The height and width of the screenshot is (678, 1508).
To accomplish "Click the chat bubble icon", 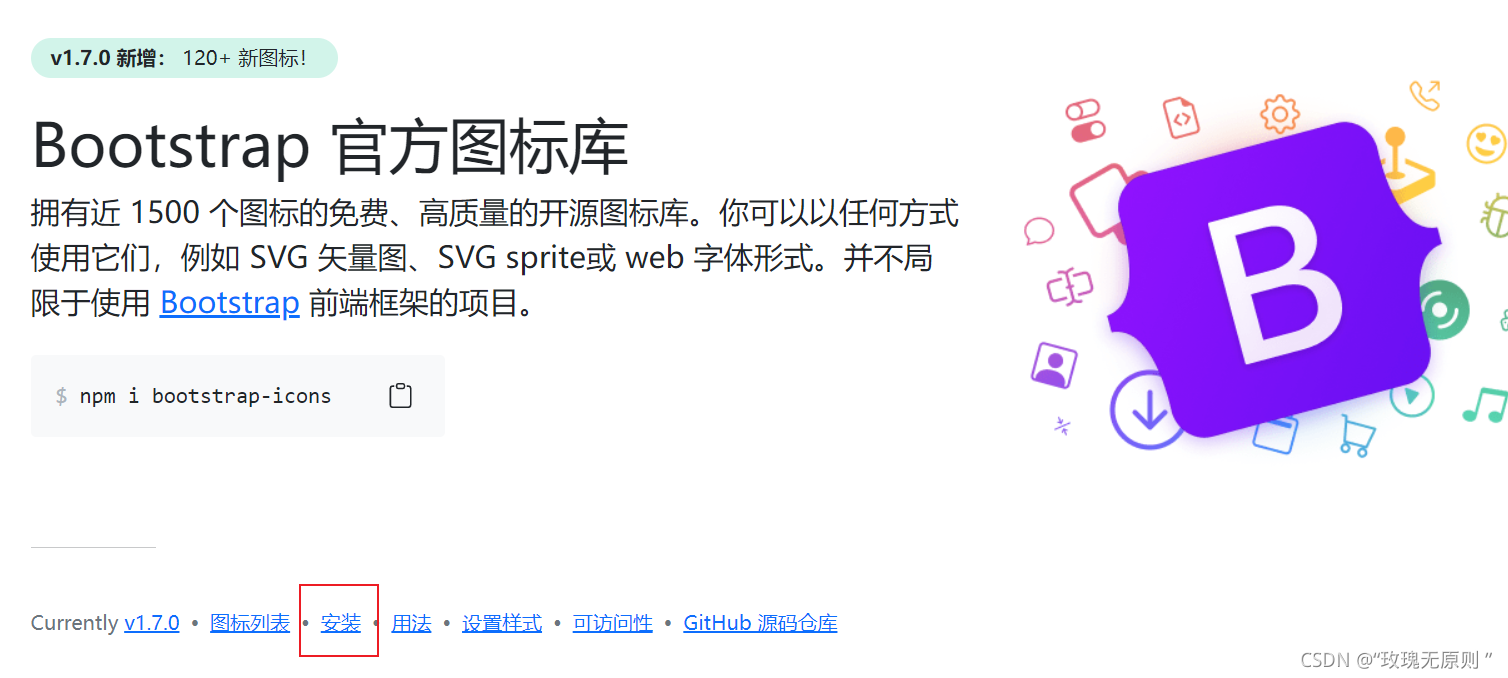I will pos(1040,231).
